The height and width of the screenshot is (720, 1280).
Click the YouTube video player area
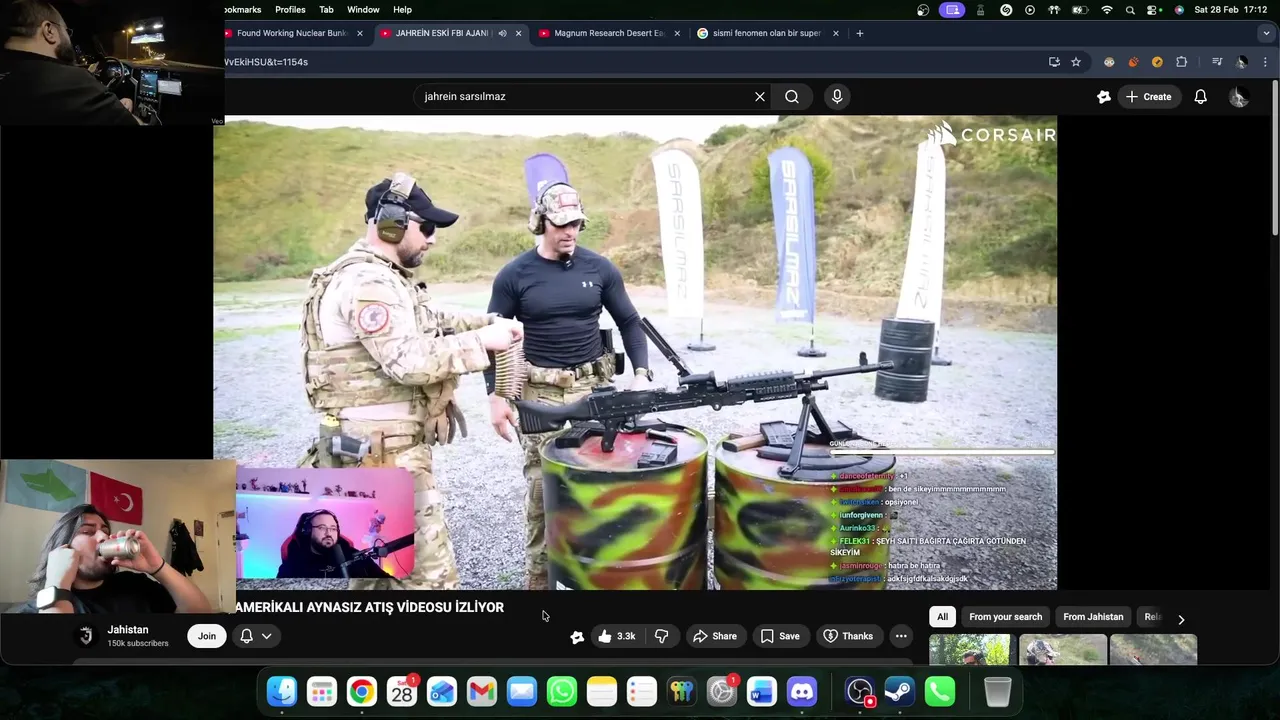tap(635, 352)
